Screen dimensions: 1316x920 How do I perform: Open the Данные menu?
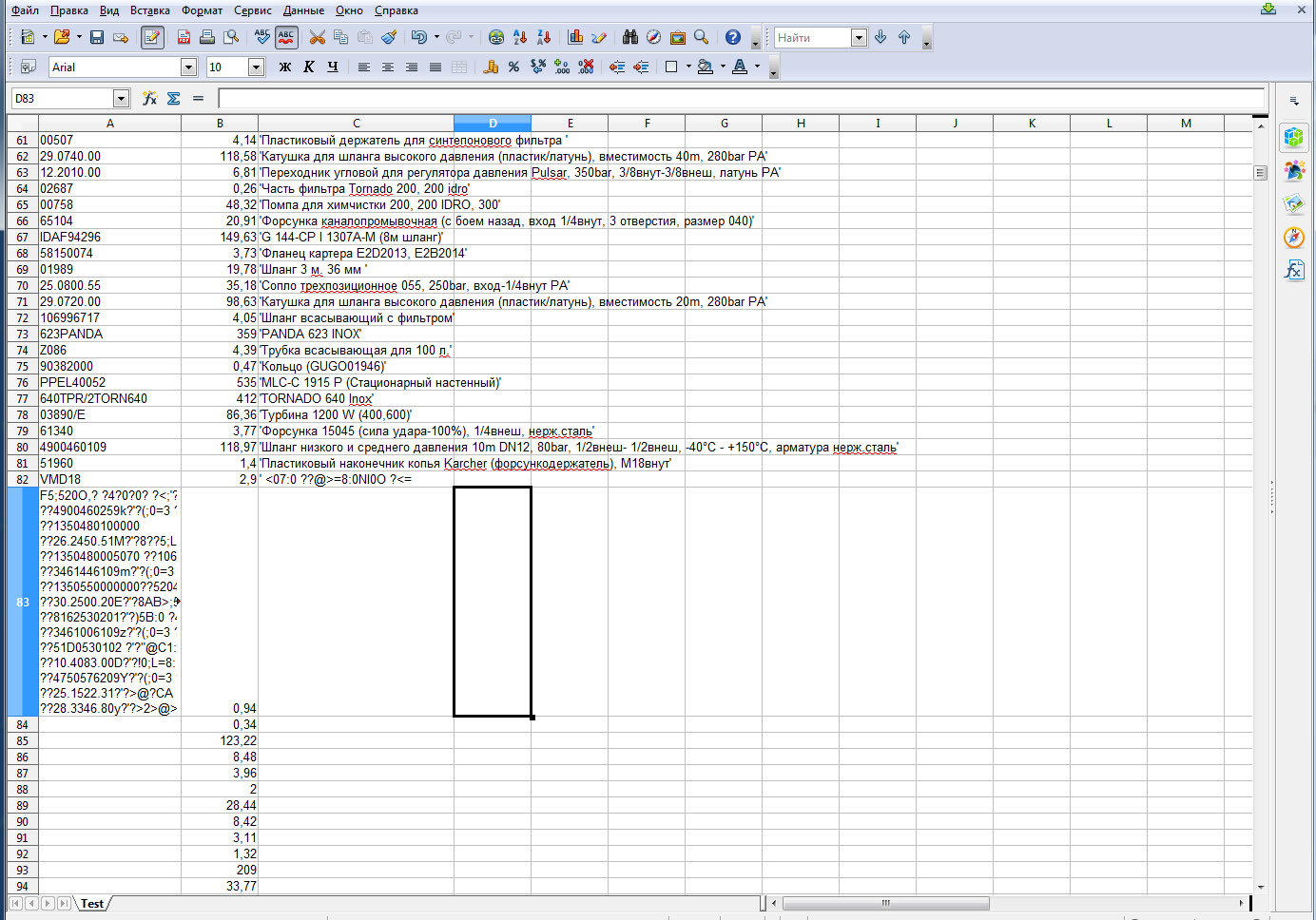pyautogui.click(x=303, y=10)
